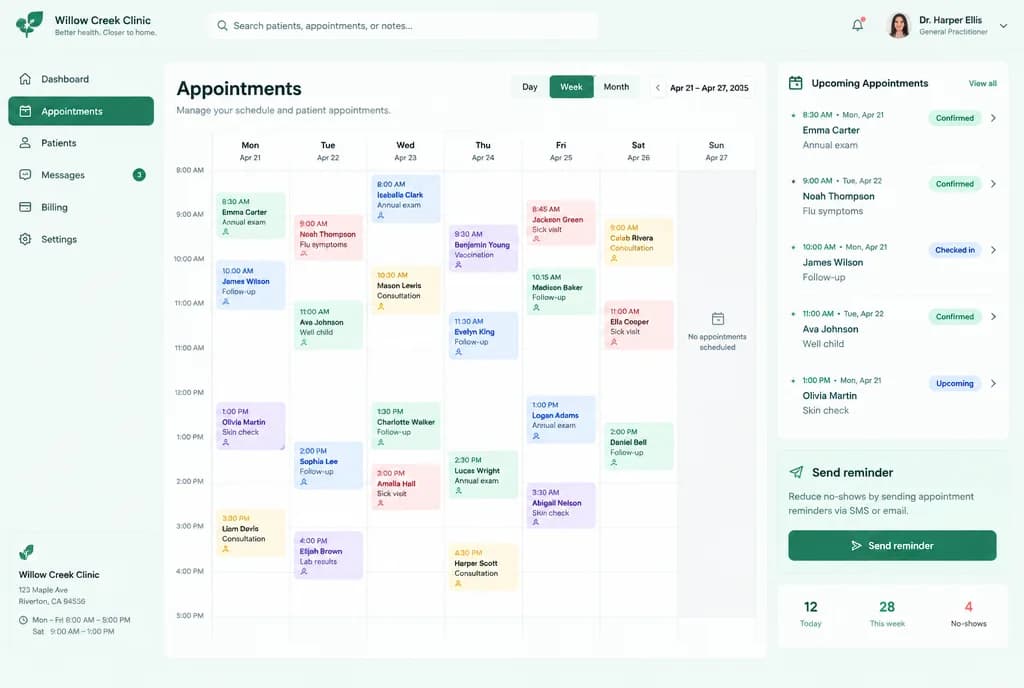The height and width of the screenshot is (688, 1024).
Task: Expand the Dr. Harper Ellis account menu chevron
Action: click(x=1003, y=25)
